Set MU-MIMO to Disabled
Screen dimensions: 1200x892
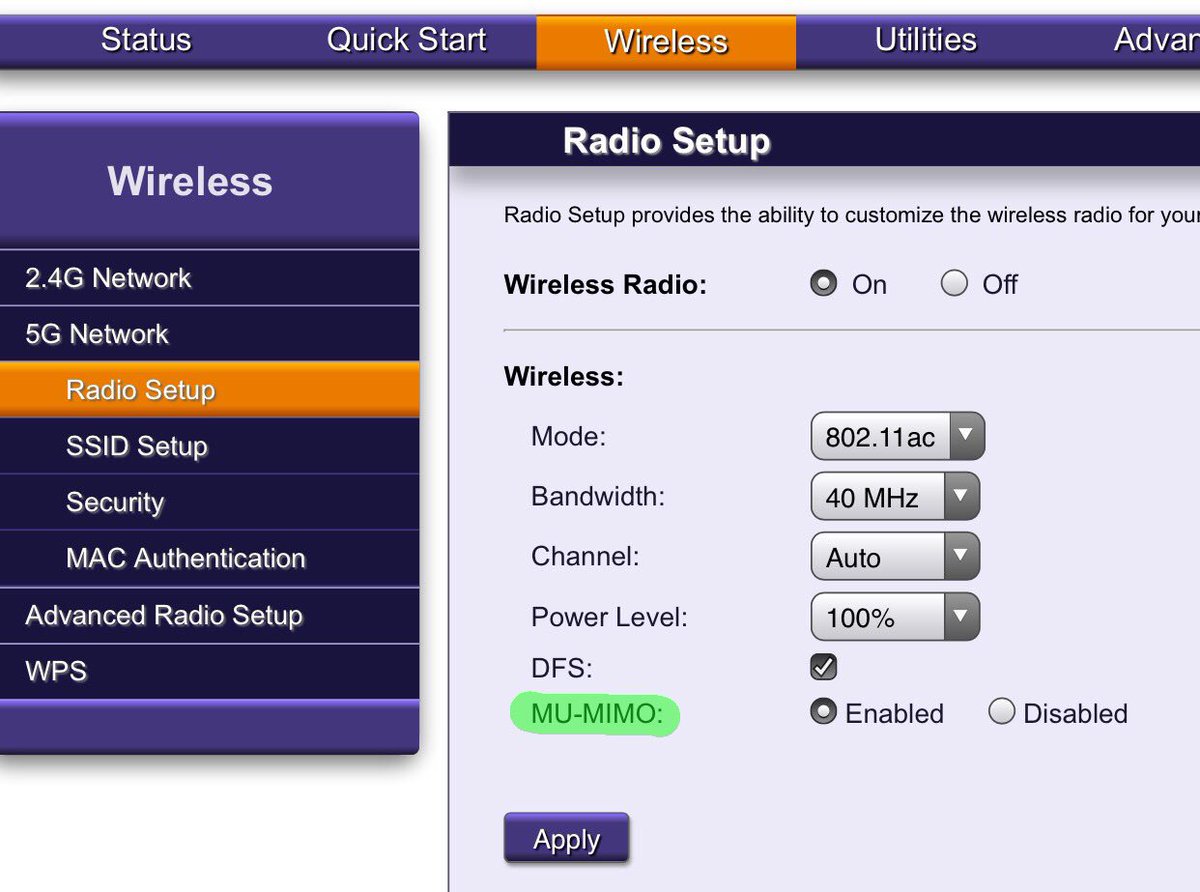[x=1001, y=712]
